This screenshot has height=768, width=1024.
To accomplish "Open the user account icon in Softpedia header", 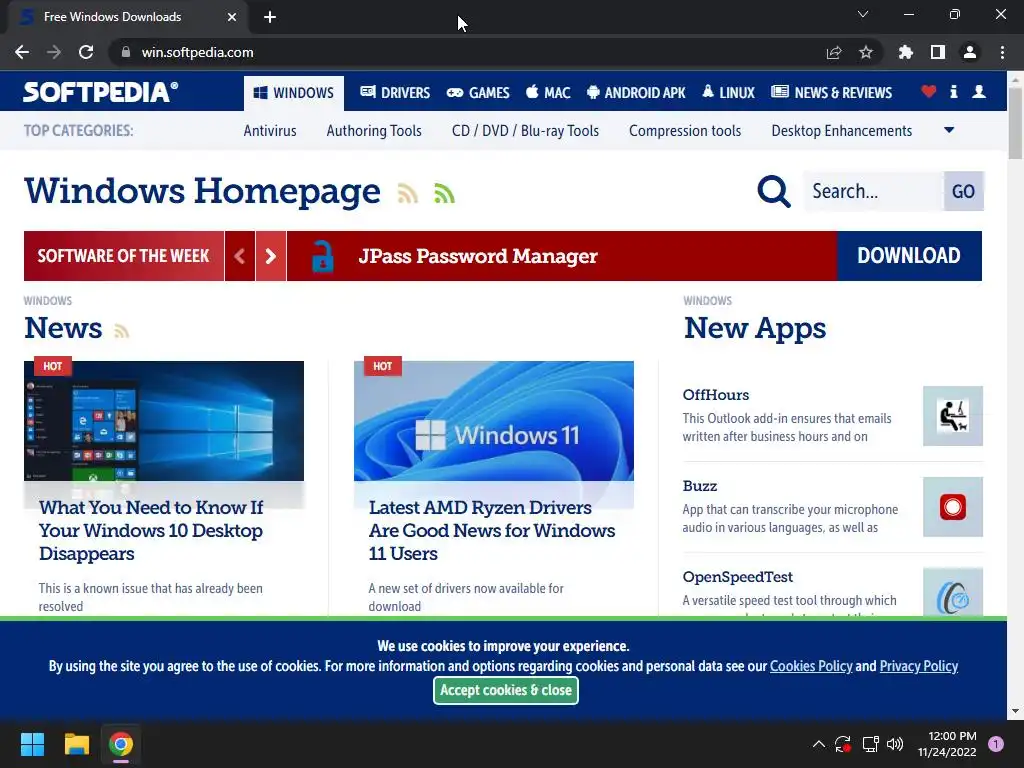I will point(979,92).
